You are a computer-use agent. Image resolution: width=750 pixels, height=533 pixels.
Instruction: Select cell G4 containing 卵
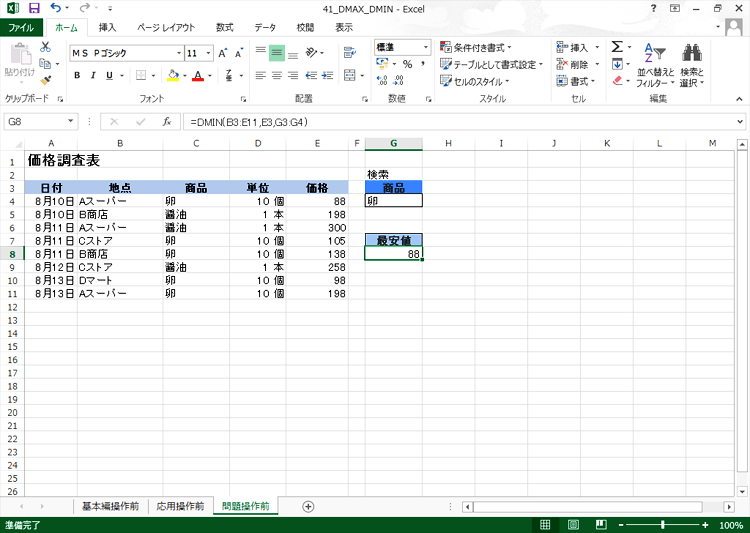point(394,201)
